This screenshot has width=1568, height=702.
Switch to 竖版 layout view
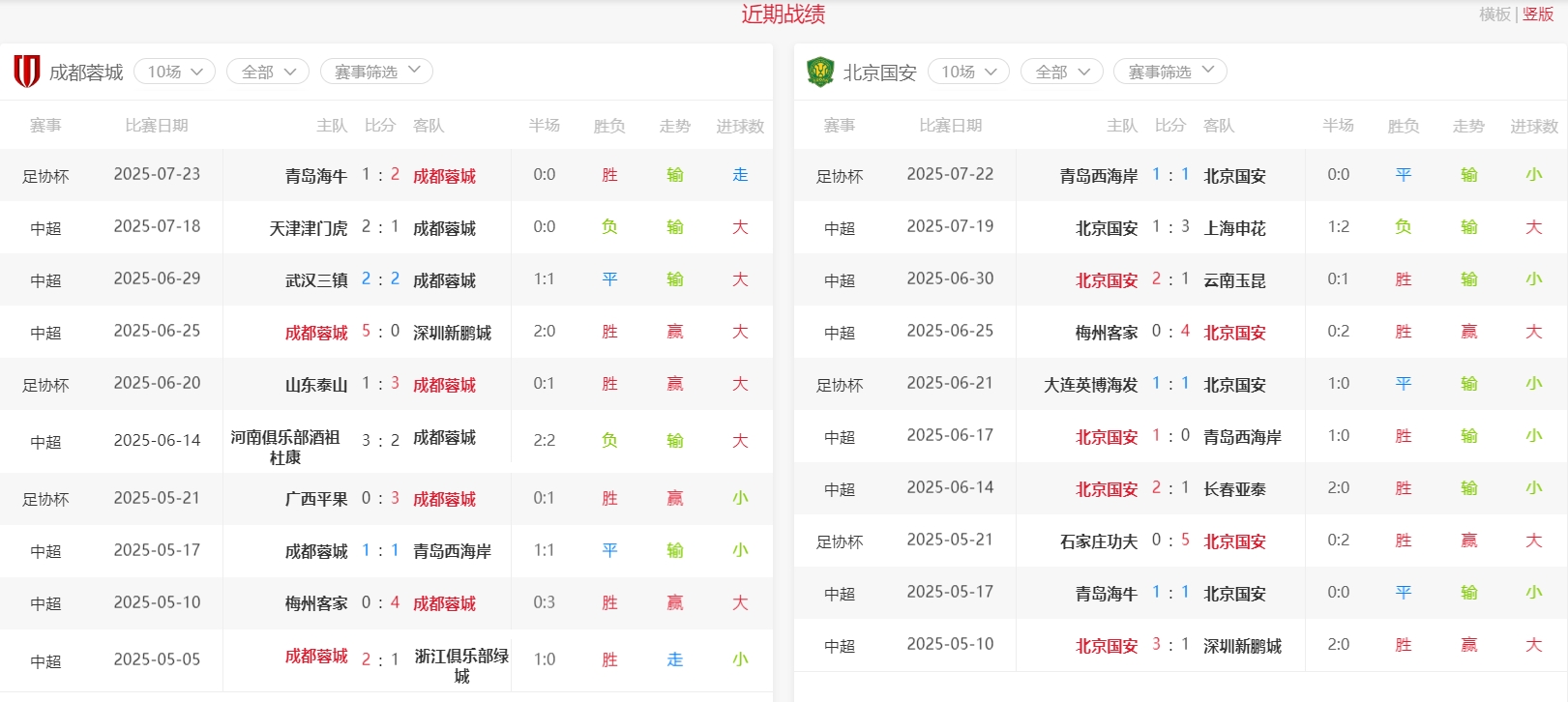tap(1538, 15)
